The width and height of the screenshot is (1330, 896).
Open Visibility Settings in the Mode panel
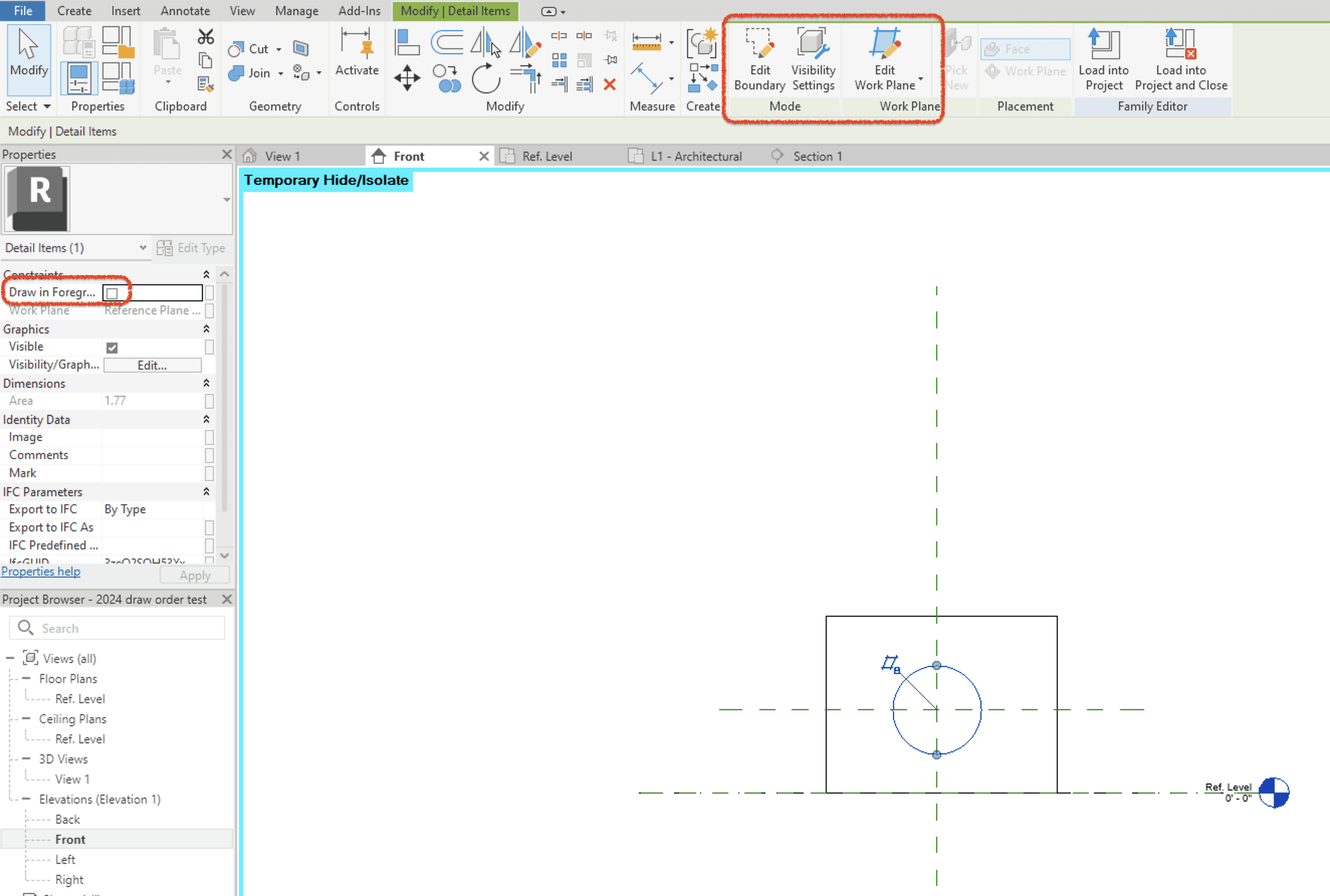812,57
